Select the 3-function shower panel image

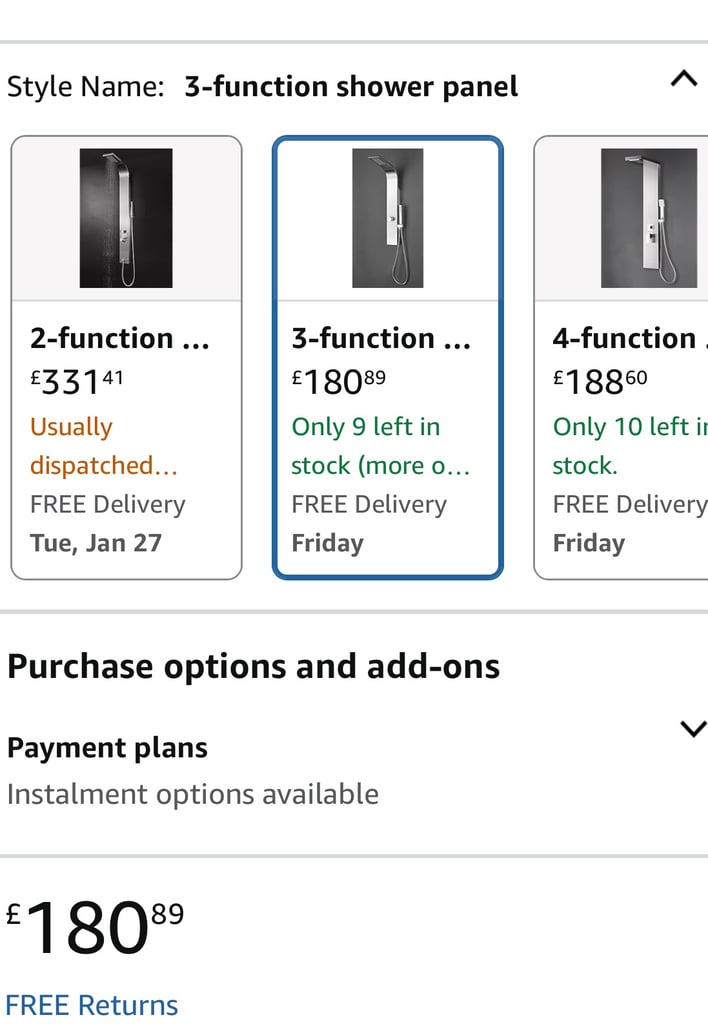pyautogui.click(x=387, y=218)
